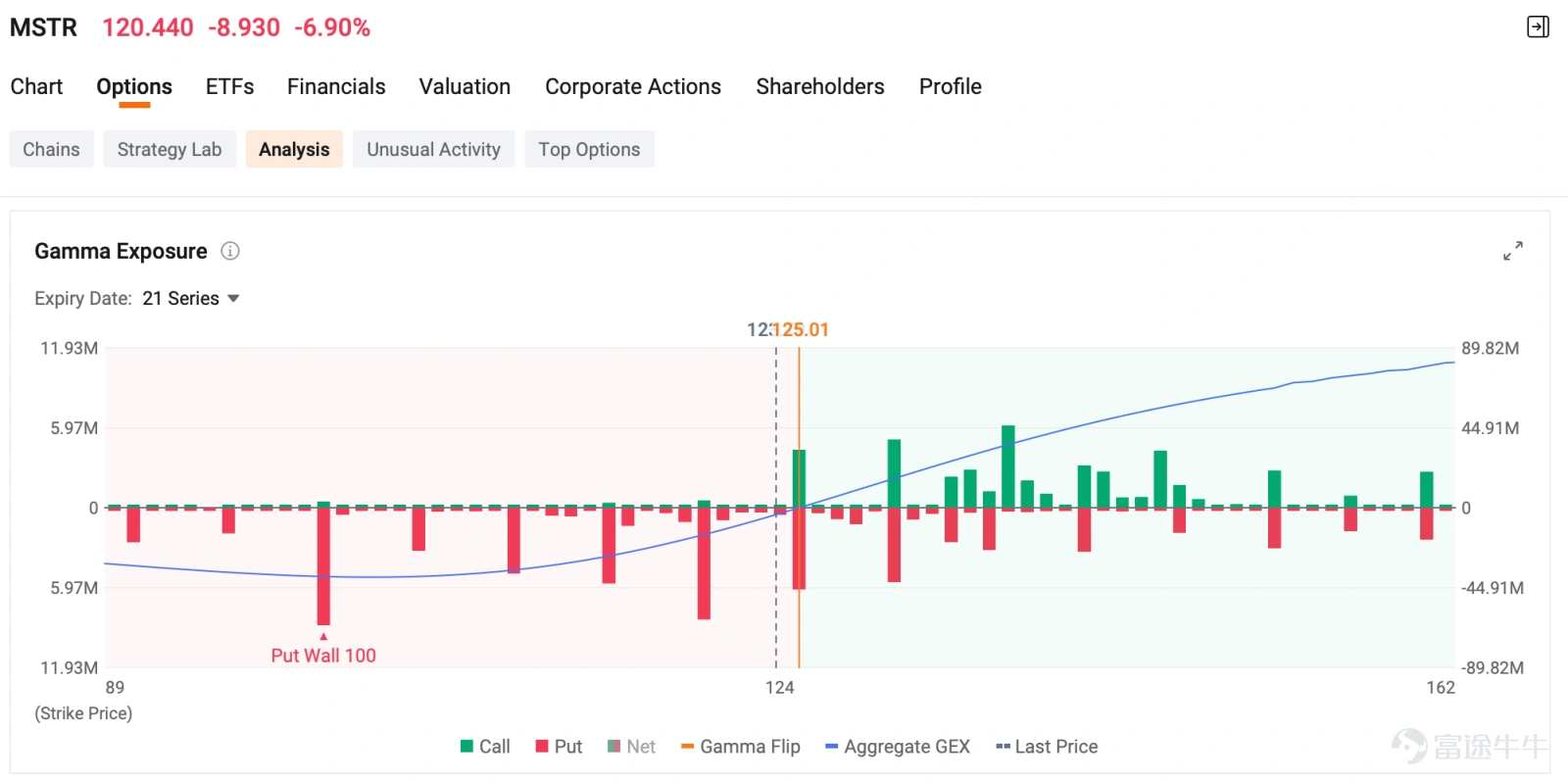Image resolution: width=1568 pixels, height=782 pixels.
Task: Open the Expiry Date 21 Series dropdown
Action: pos(191,298)
